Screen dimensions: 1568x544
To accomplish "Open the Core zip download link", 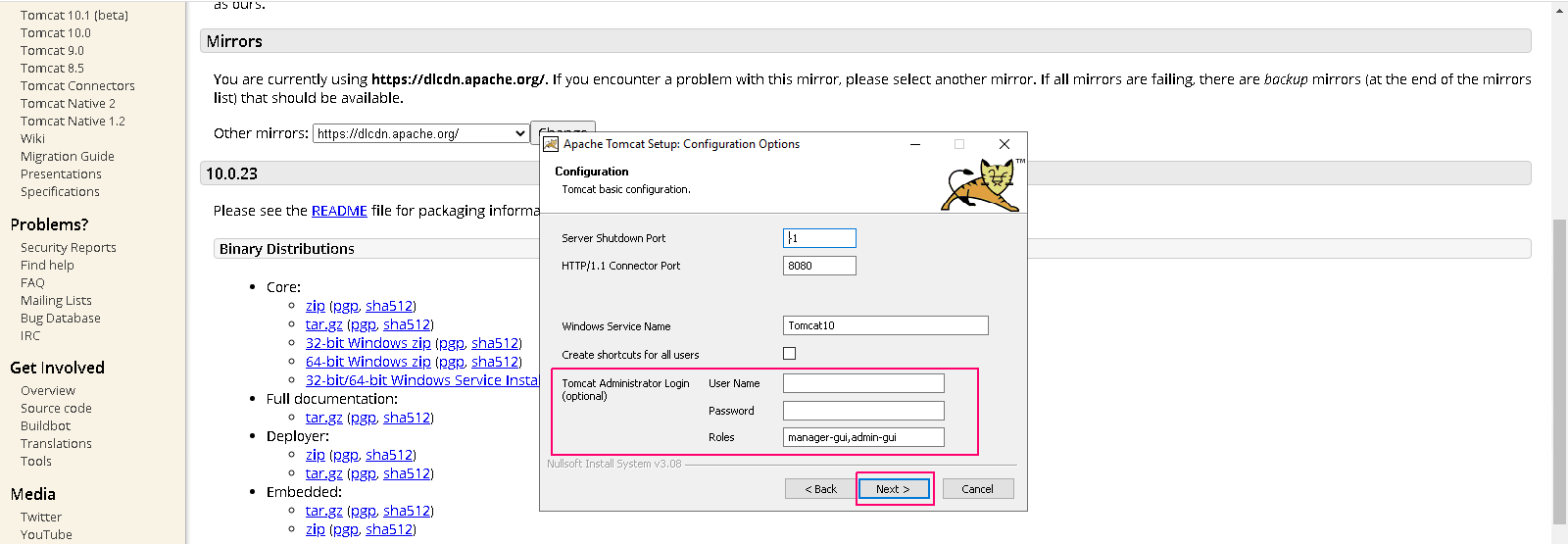I will (316, 306).
